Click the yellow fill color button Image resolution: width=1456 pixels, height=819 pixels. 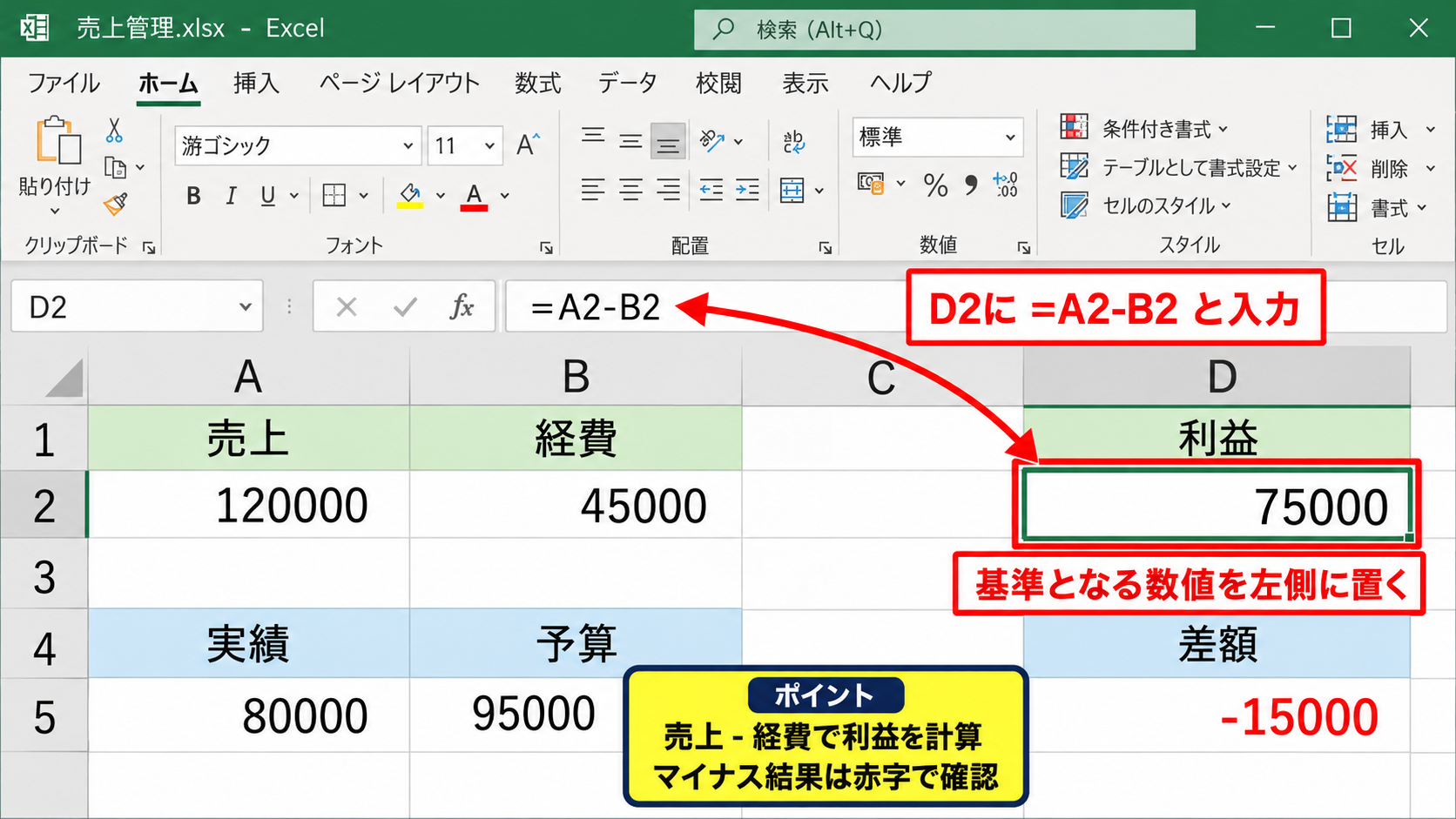[x=410, y=196]
